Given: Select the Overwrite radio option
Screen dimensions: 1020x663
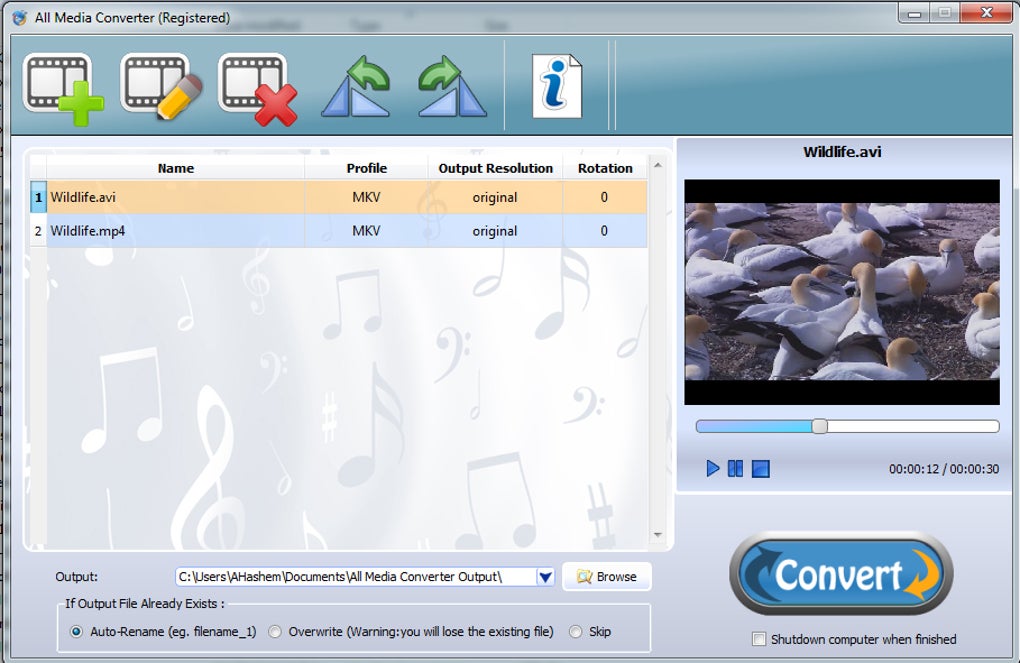Looking at the screenshot, I should click(x=275, y=632).
